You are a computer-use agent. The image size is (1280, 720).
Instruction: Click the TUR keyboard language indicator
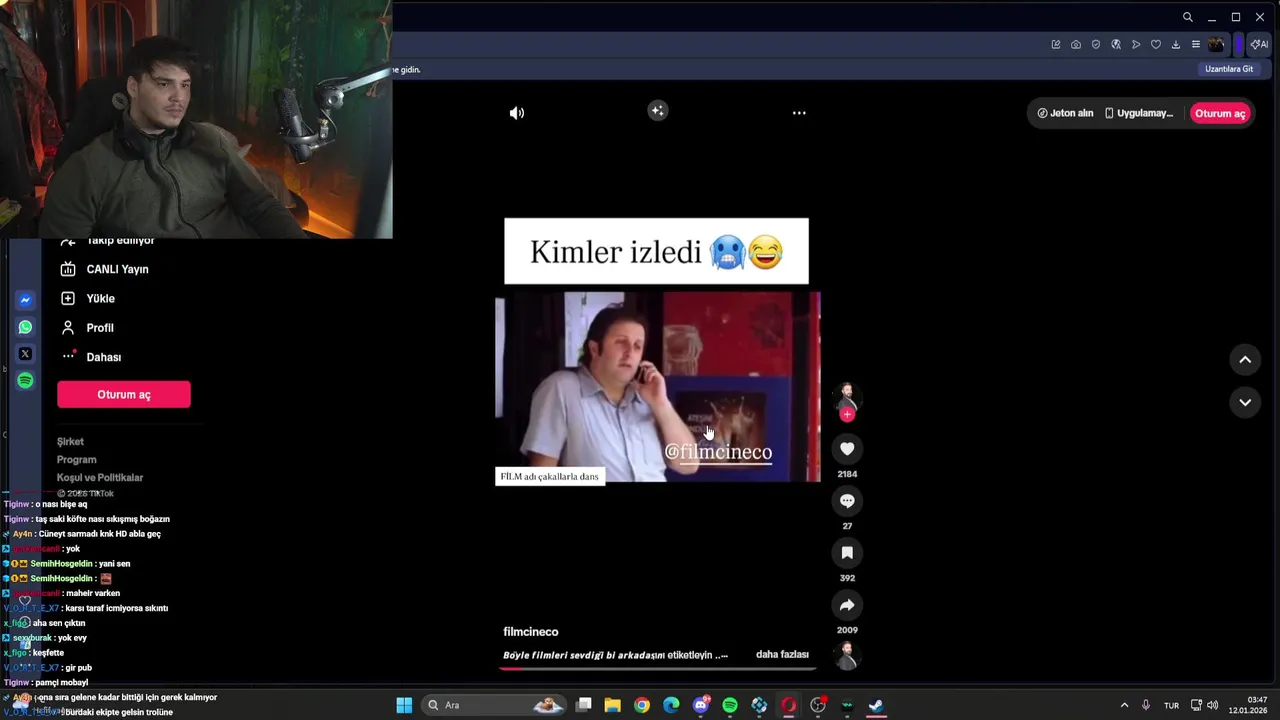tap(1171, 705)
